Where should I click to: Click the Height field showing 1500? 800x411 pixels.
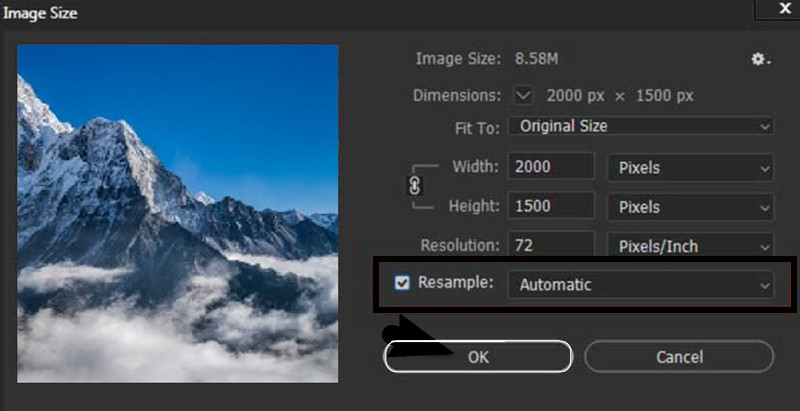(551, 206)
